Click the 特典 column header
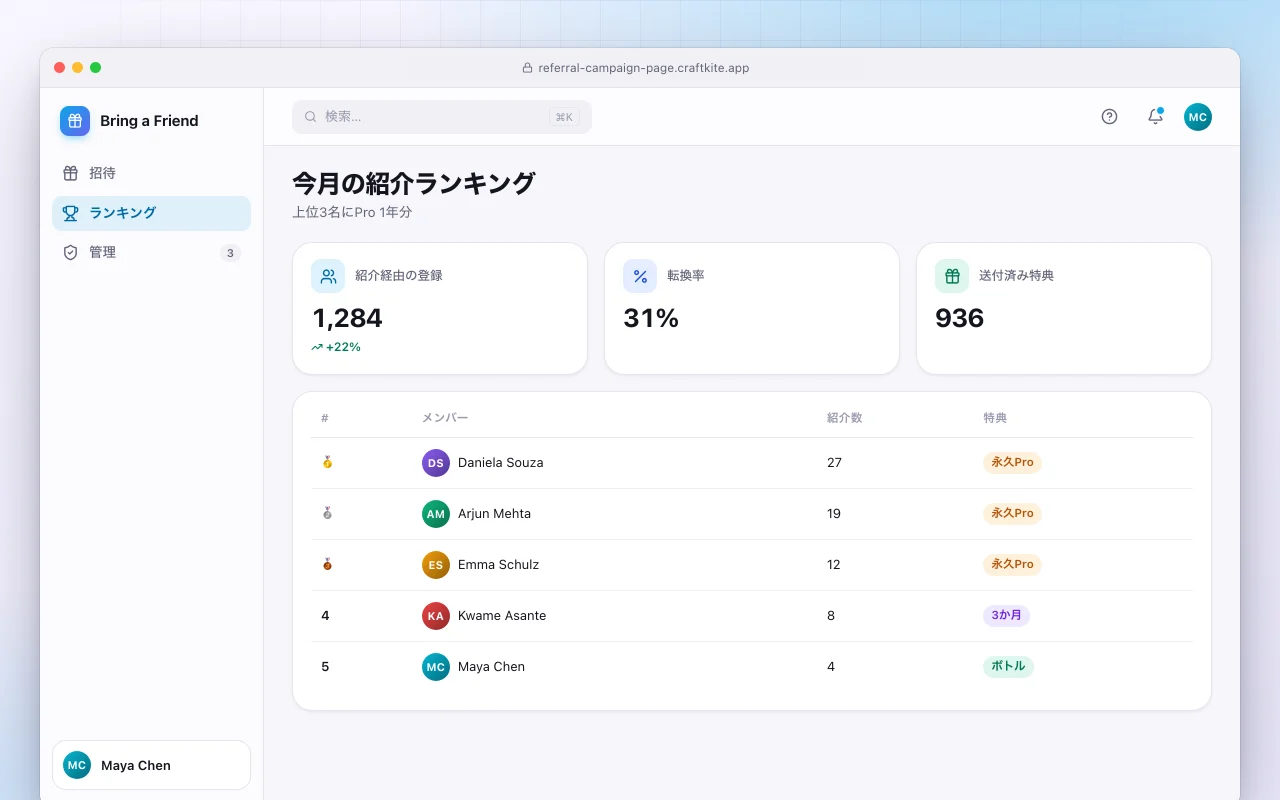The width and height of the screenshot is (1280, 800). tap(995, 418)
